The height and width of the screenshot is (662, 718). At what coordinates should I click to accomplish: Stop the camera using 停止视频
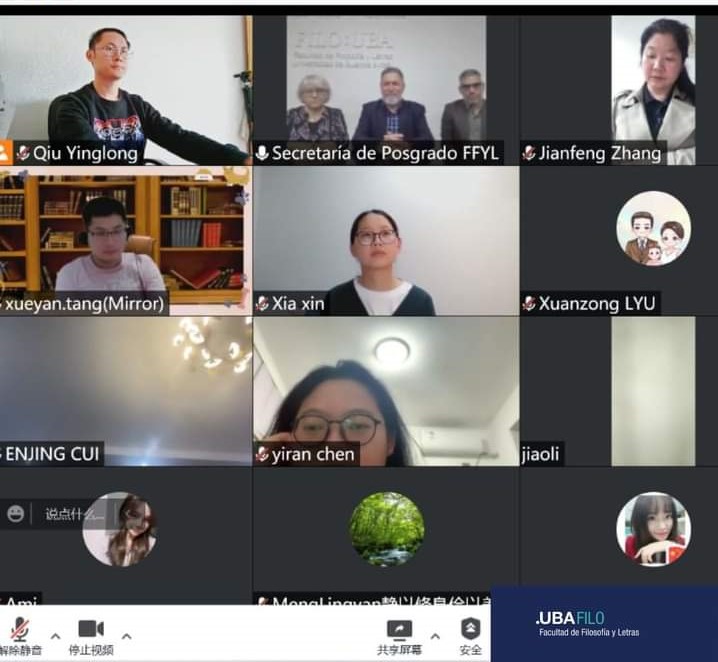point(91,636)
